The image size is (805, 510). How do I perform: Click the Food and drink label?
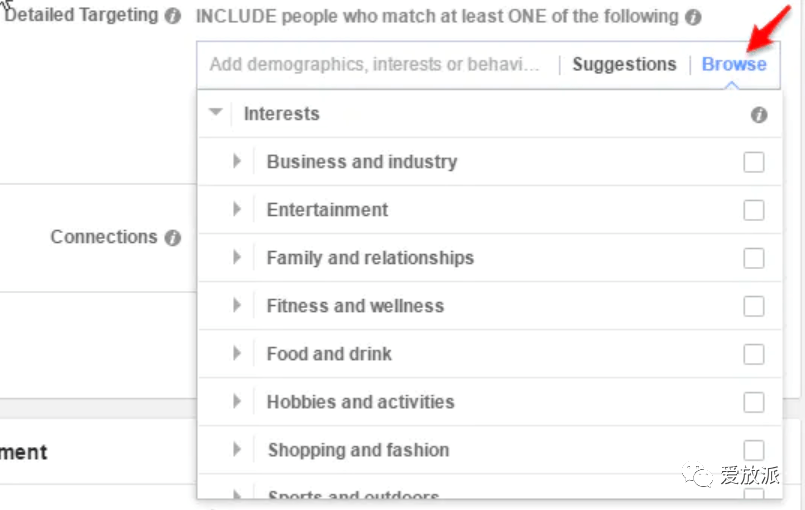[329, 354]
